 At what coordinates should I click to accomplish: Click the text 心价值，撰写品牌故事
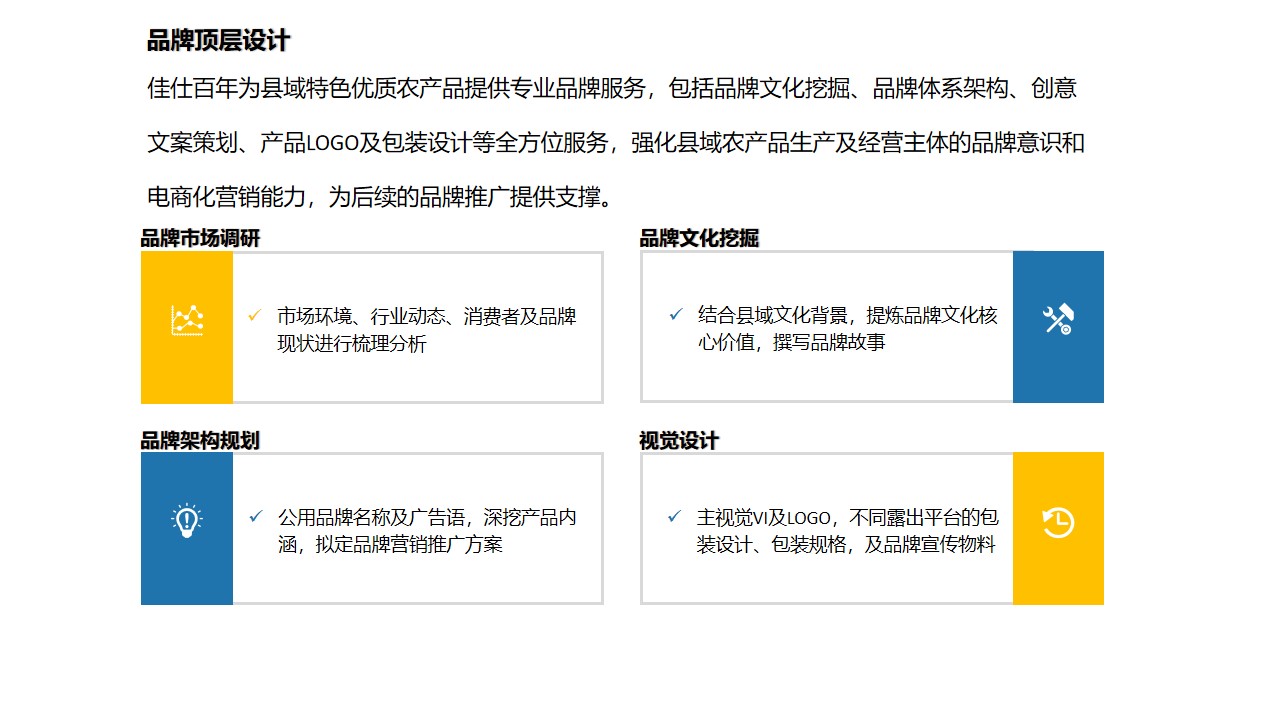[791, 342]
